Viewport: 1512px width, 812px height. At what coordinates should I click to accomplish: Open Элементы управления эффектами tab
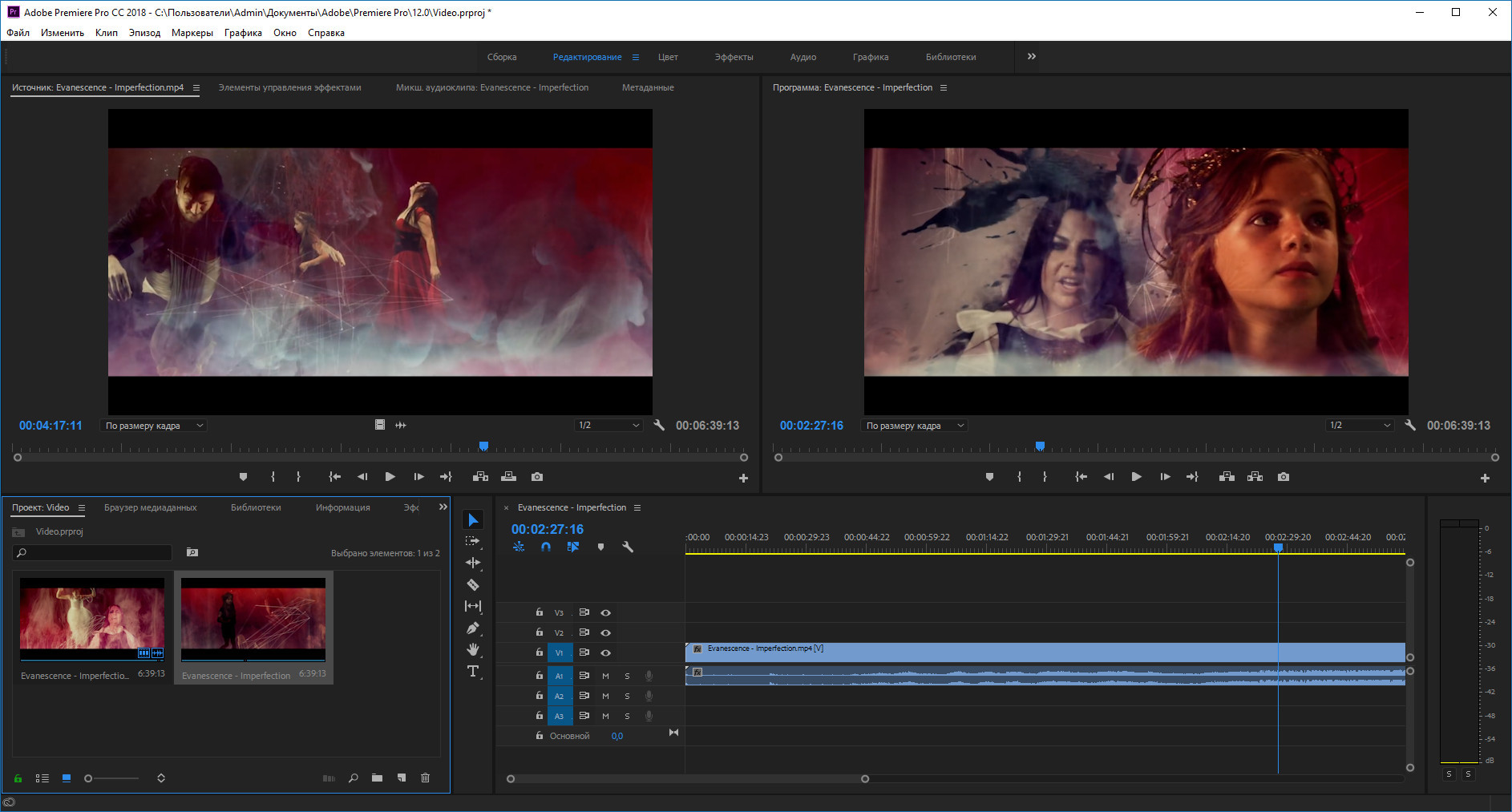(289, 87)
